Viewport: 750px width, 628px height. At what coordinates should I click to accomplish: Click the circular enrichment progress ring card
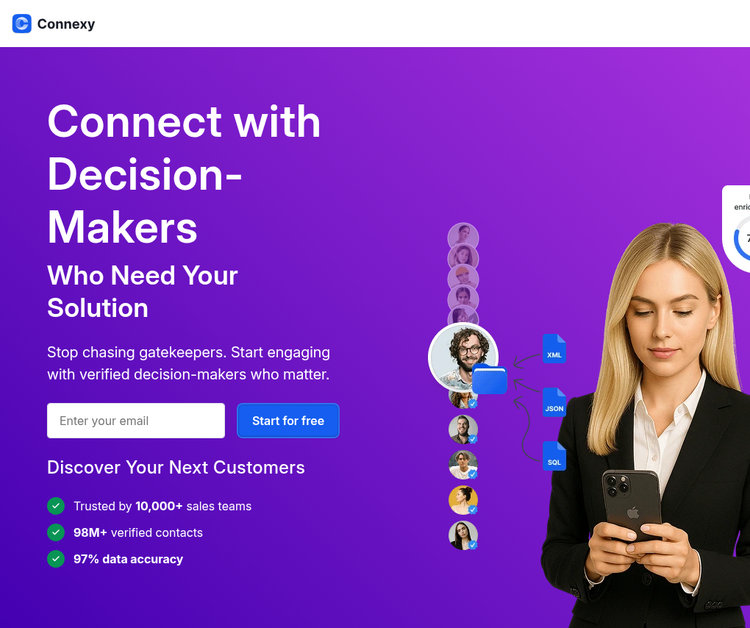pos(737,229)
